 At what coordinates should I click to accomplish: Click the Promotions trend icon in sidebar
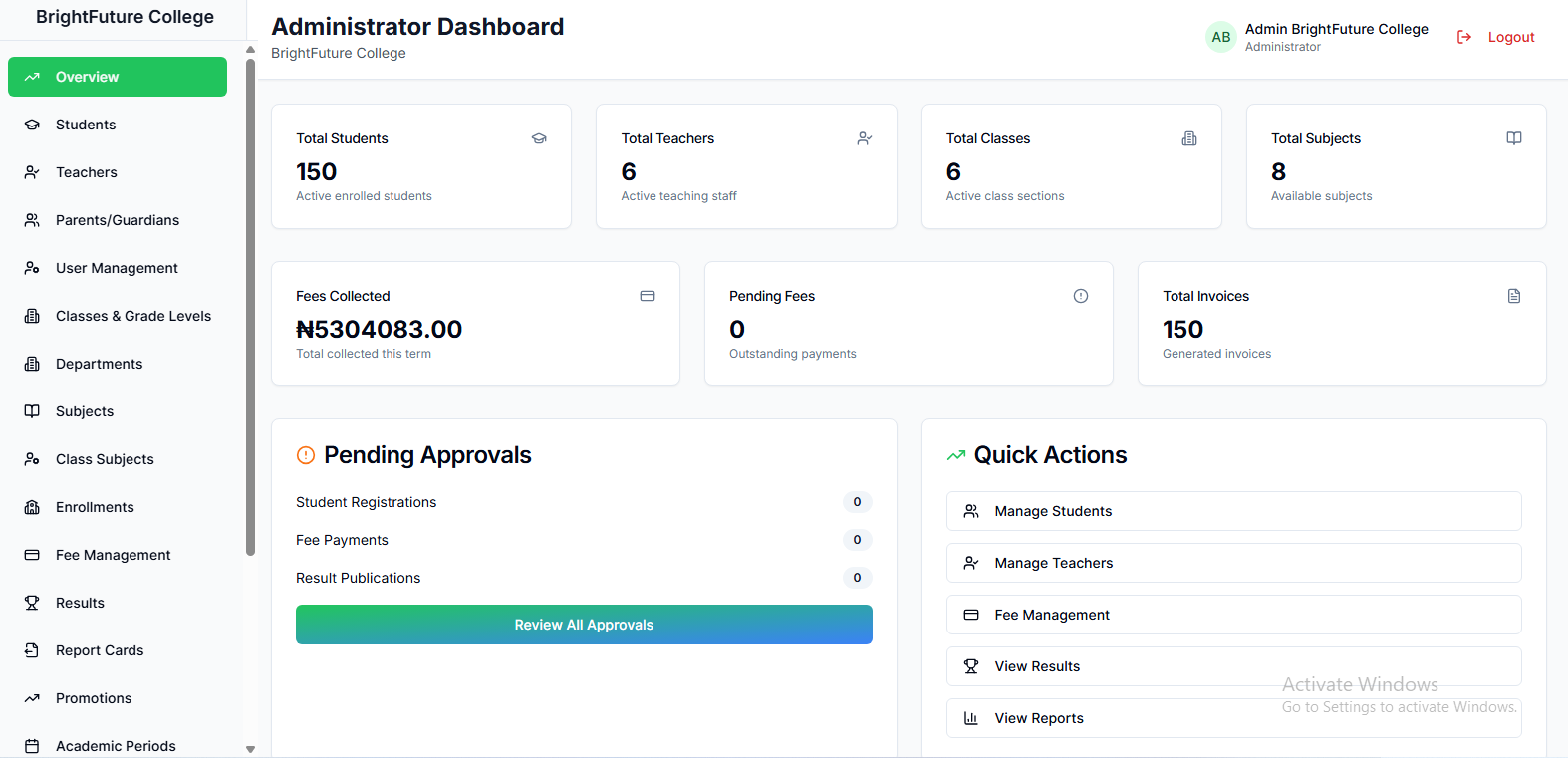click(32, 698)
